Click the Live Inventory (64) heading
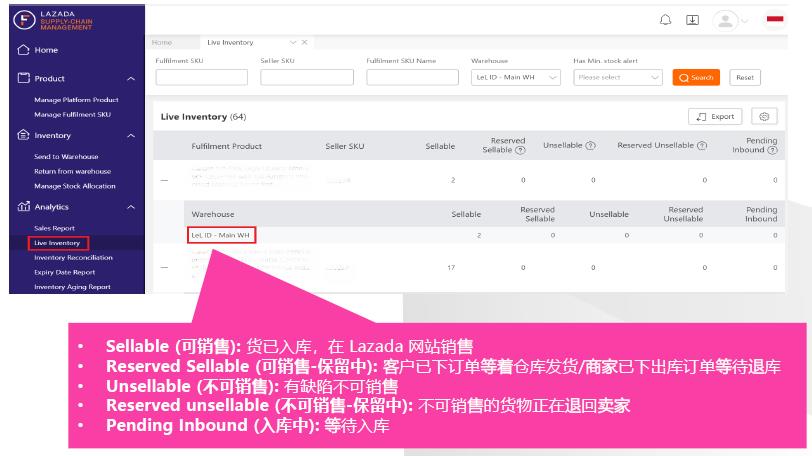Screen dimensions: 812x456 [203, 116]
